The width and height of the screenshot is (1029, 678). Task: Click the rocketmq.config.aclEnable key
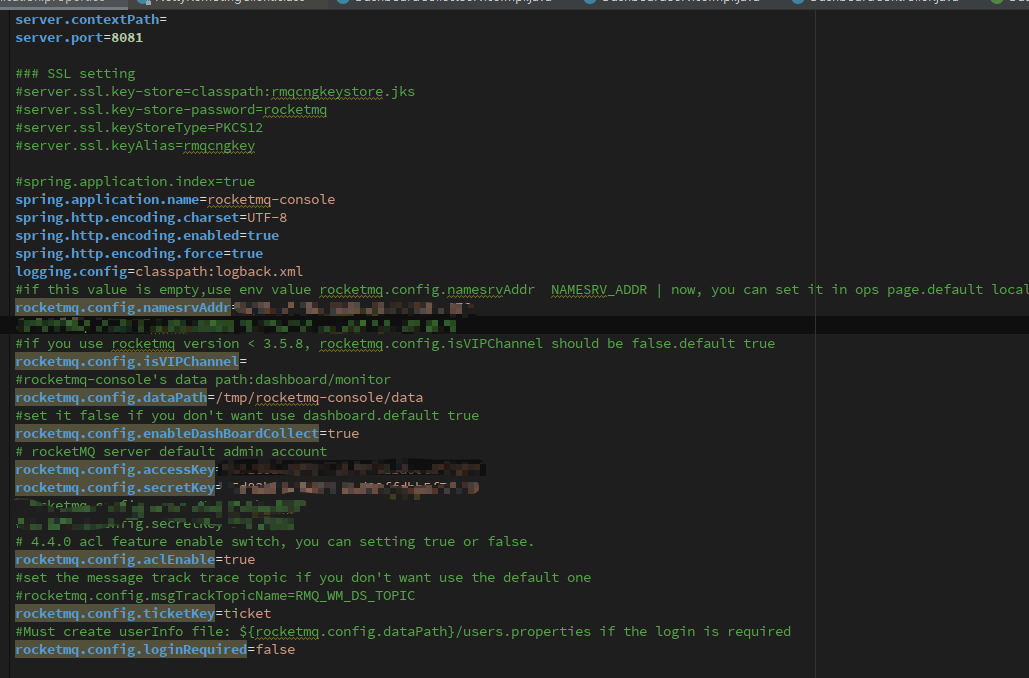coord(115,559)
